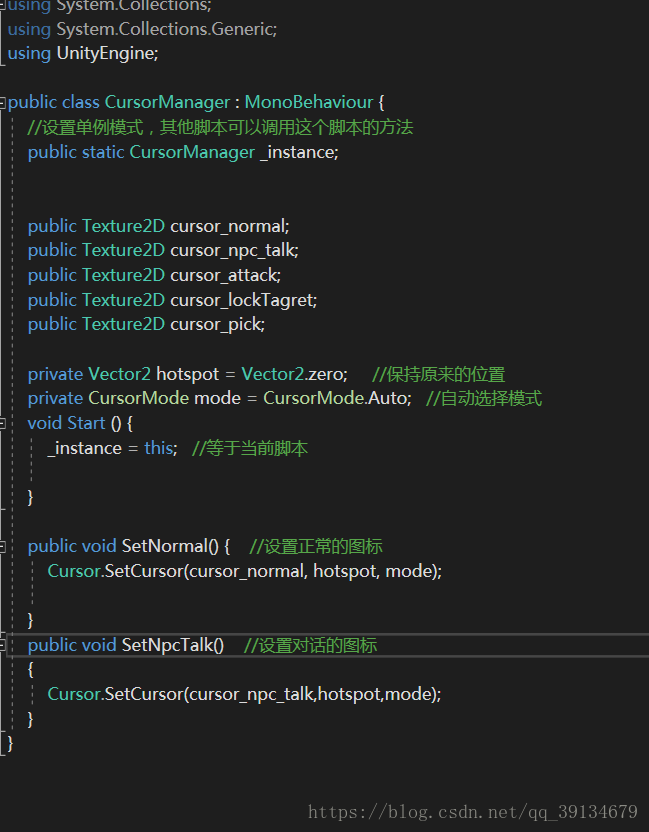
Task: Click "CursorManager" in the class declaration
Action: [x=168, y=102]
